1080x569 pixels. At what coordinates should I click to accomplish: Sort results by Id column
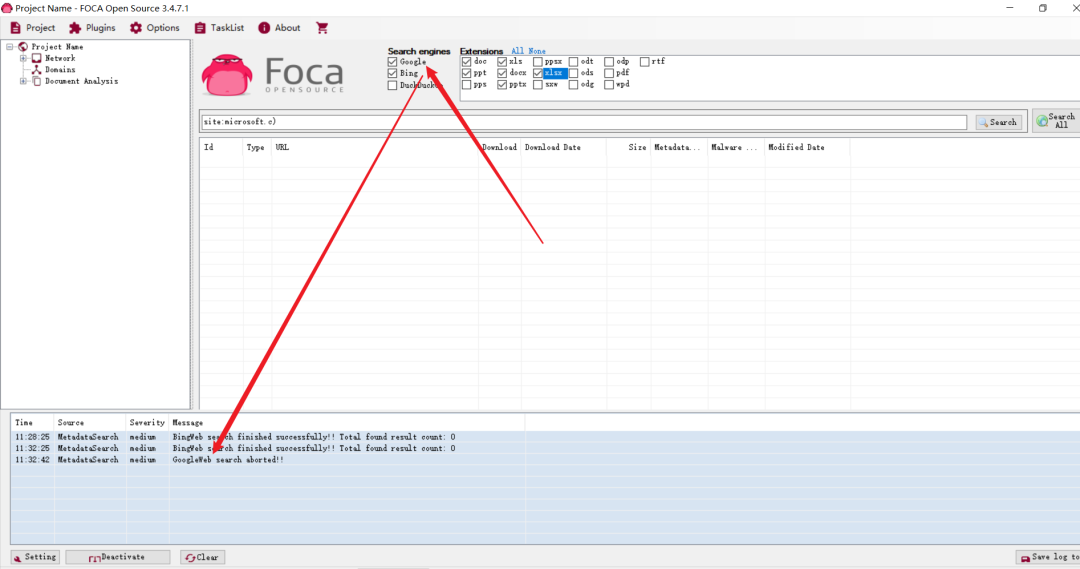(221, 147)
